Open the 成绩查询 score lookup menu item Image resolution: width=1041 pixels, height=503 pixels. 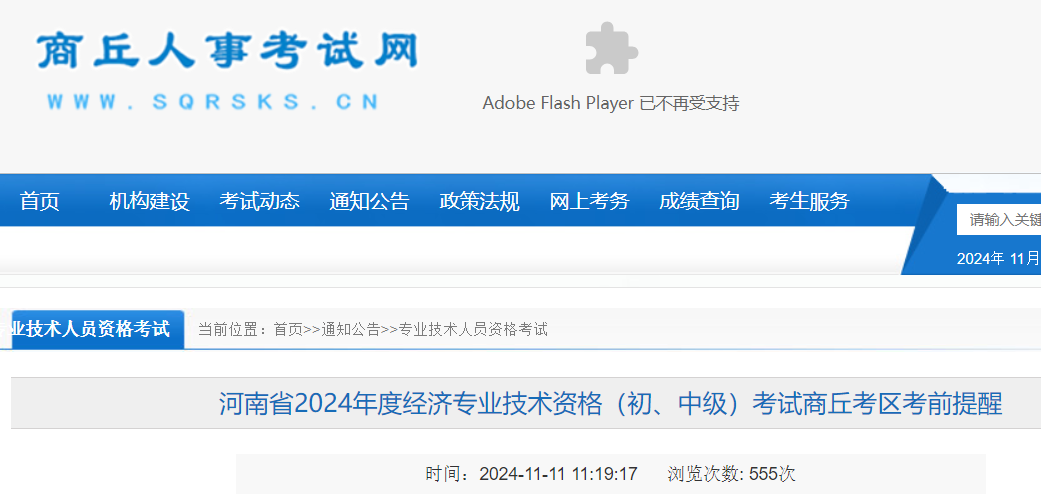coord(699,201)
